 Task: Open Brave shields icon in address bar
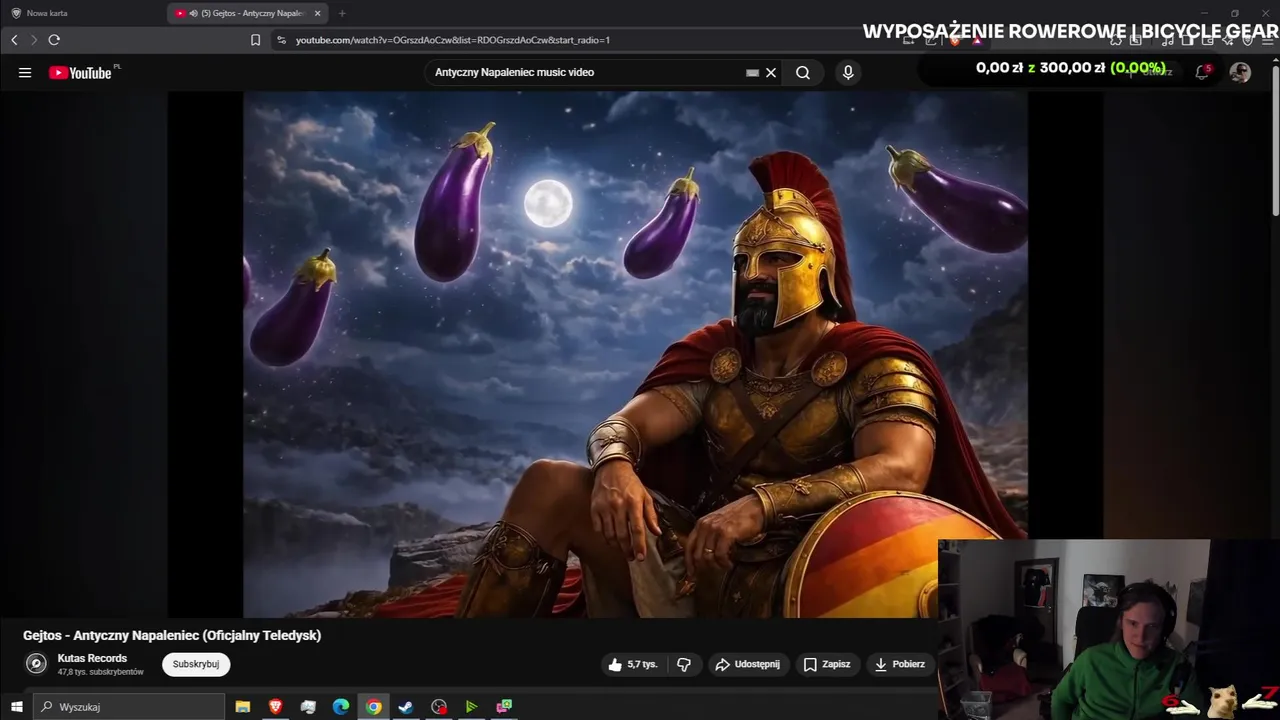click(x=955, y=40)
